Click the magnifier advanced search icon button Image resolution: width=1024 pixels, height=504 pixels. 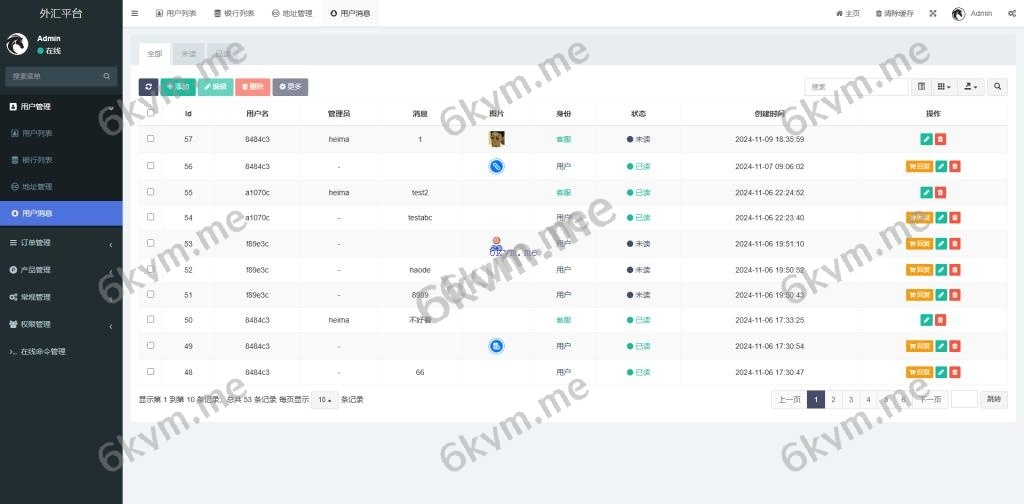point(998,87)
